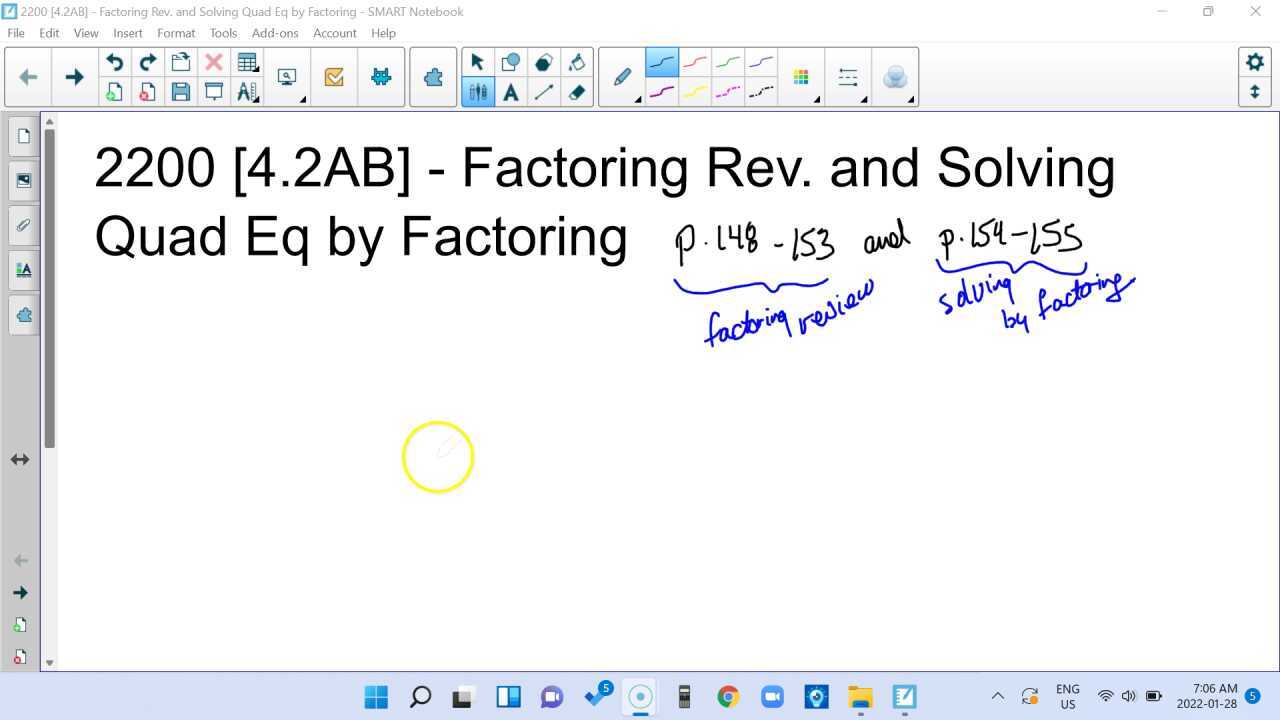This screenshot has width=1280, height=720.
Task: Select the Fill tool
Action: pyautogui.click(x=578, y=62)
